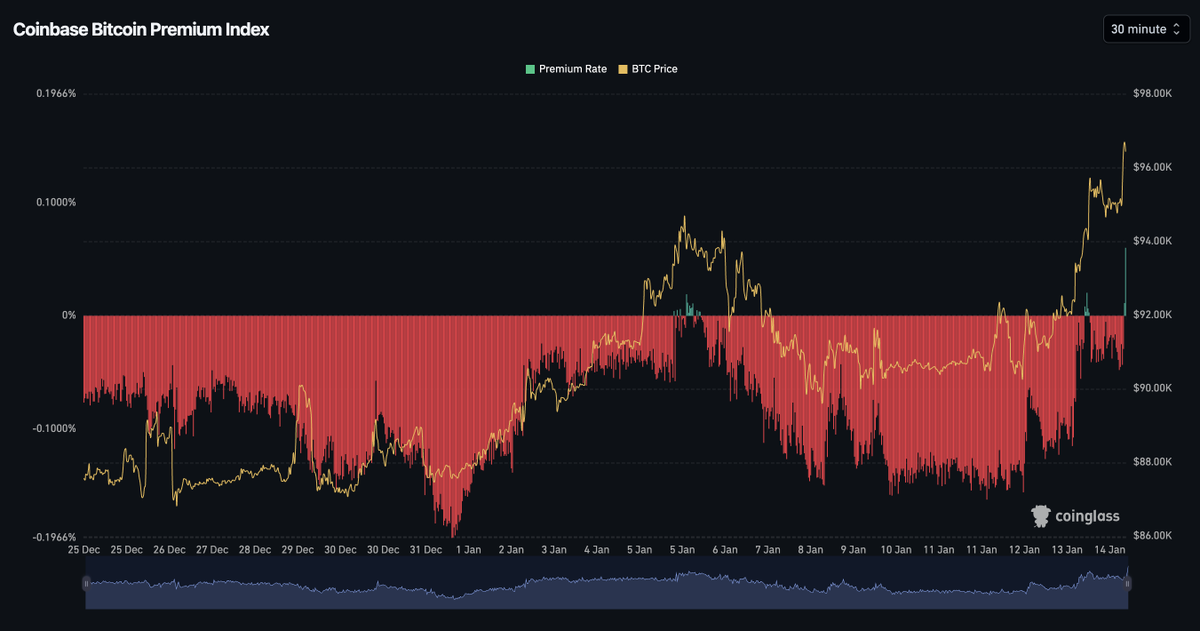Click the tall green premium bar on 14 Jan
This screenshot has height=631, width=1200.
pos(1126,282)
